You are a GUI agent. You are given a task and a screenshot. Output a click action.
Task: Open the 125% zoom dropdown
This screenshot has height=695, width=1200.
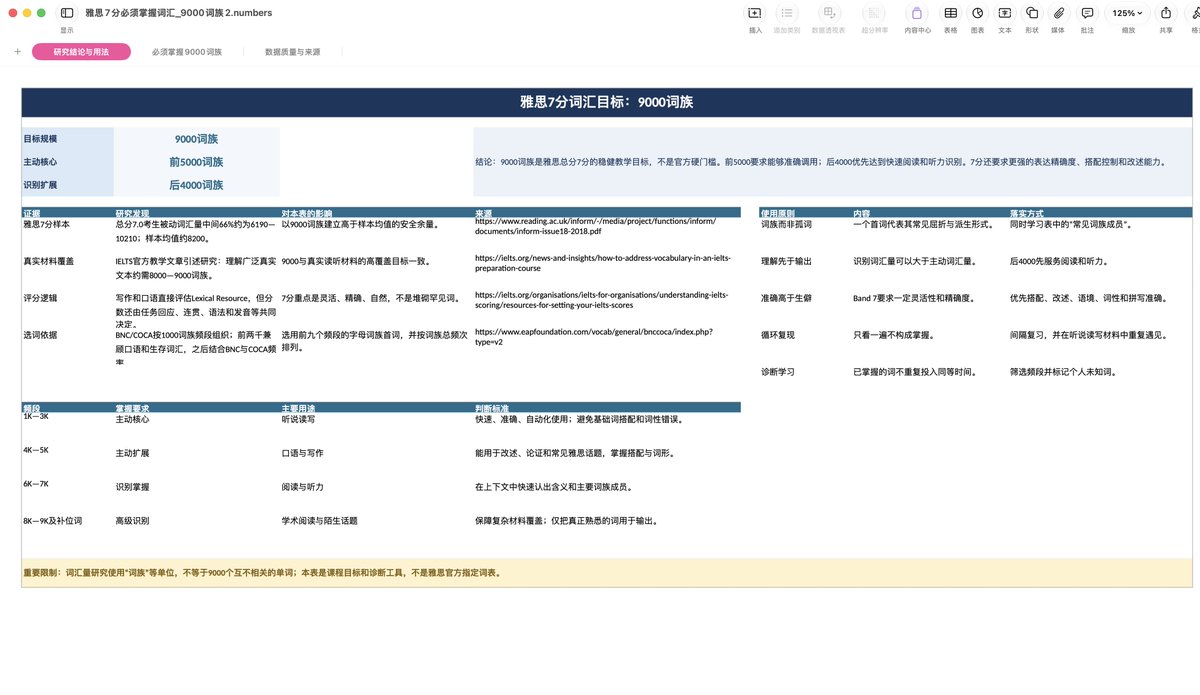tap(1128, 13)
